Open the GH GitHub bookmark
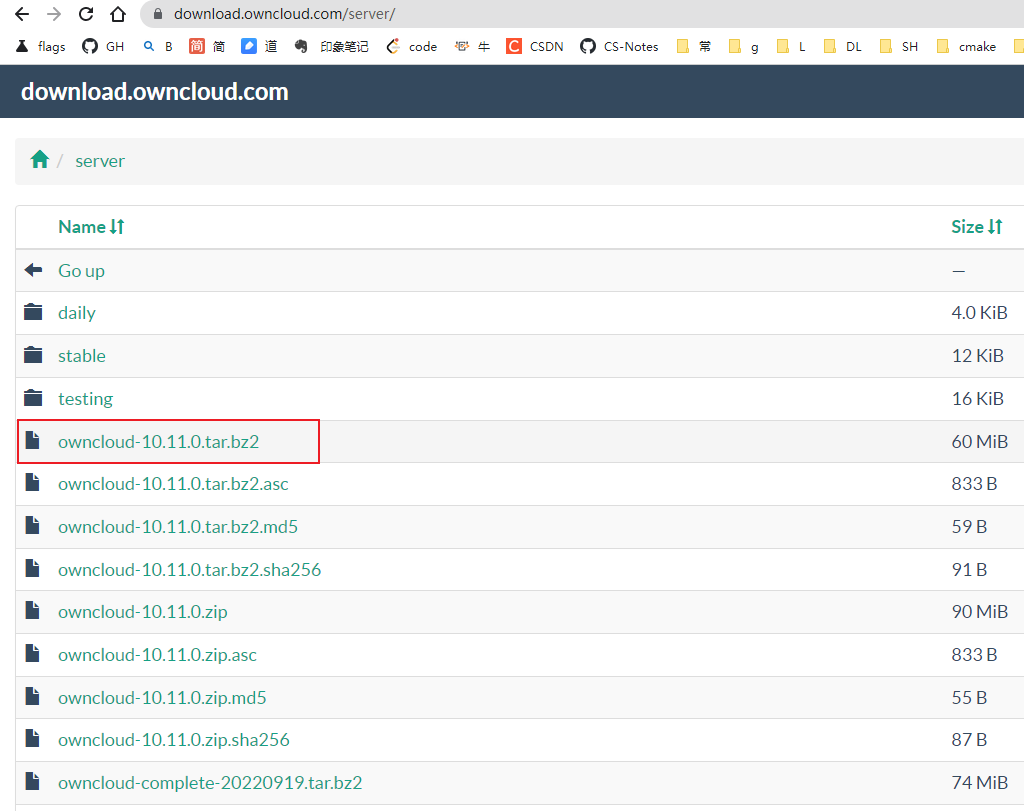Image resolution: width=1024 pixels, height=811 pixels. (x=103, y=46)
